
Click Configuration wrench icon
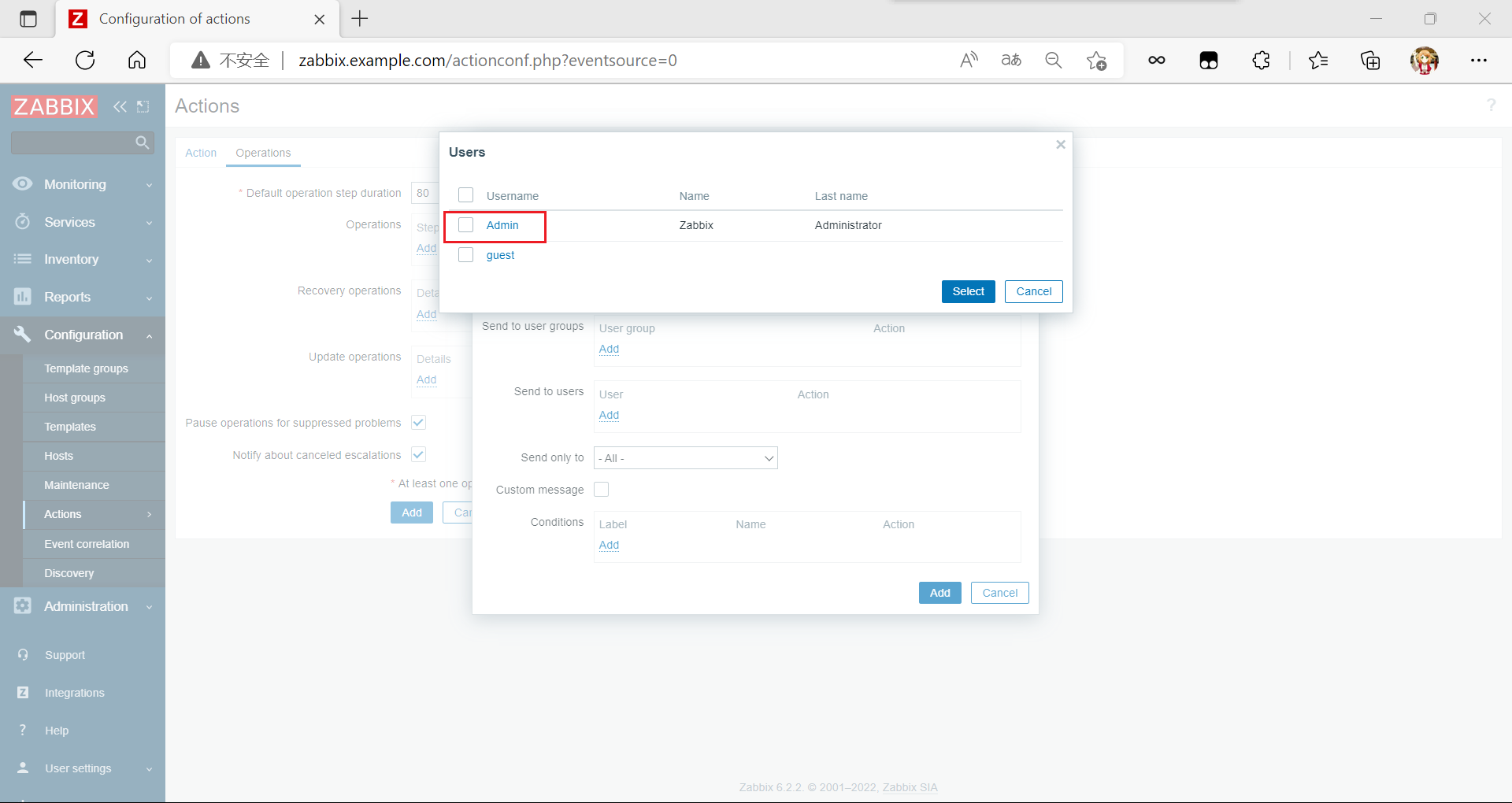(23, 335)
